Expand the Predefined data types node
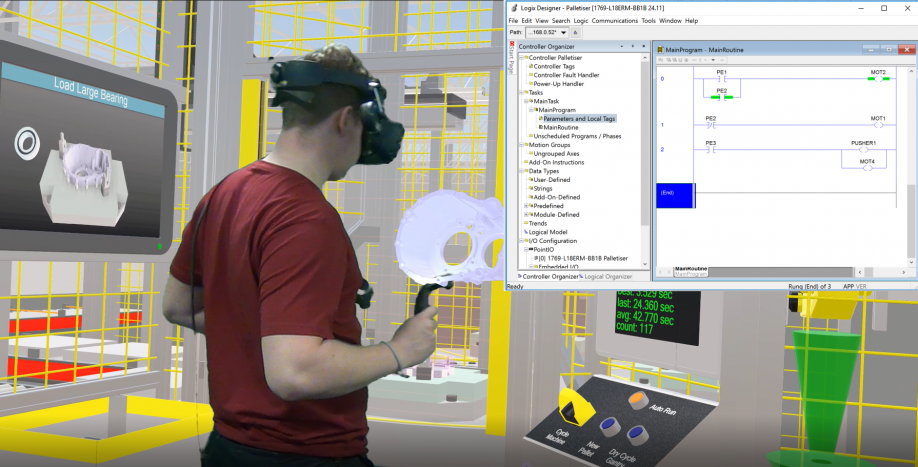918x467 pixels. pos(526,206)
